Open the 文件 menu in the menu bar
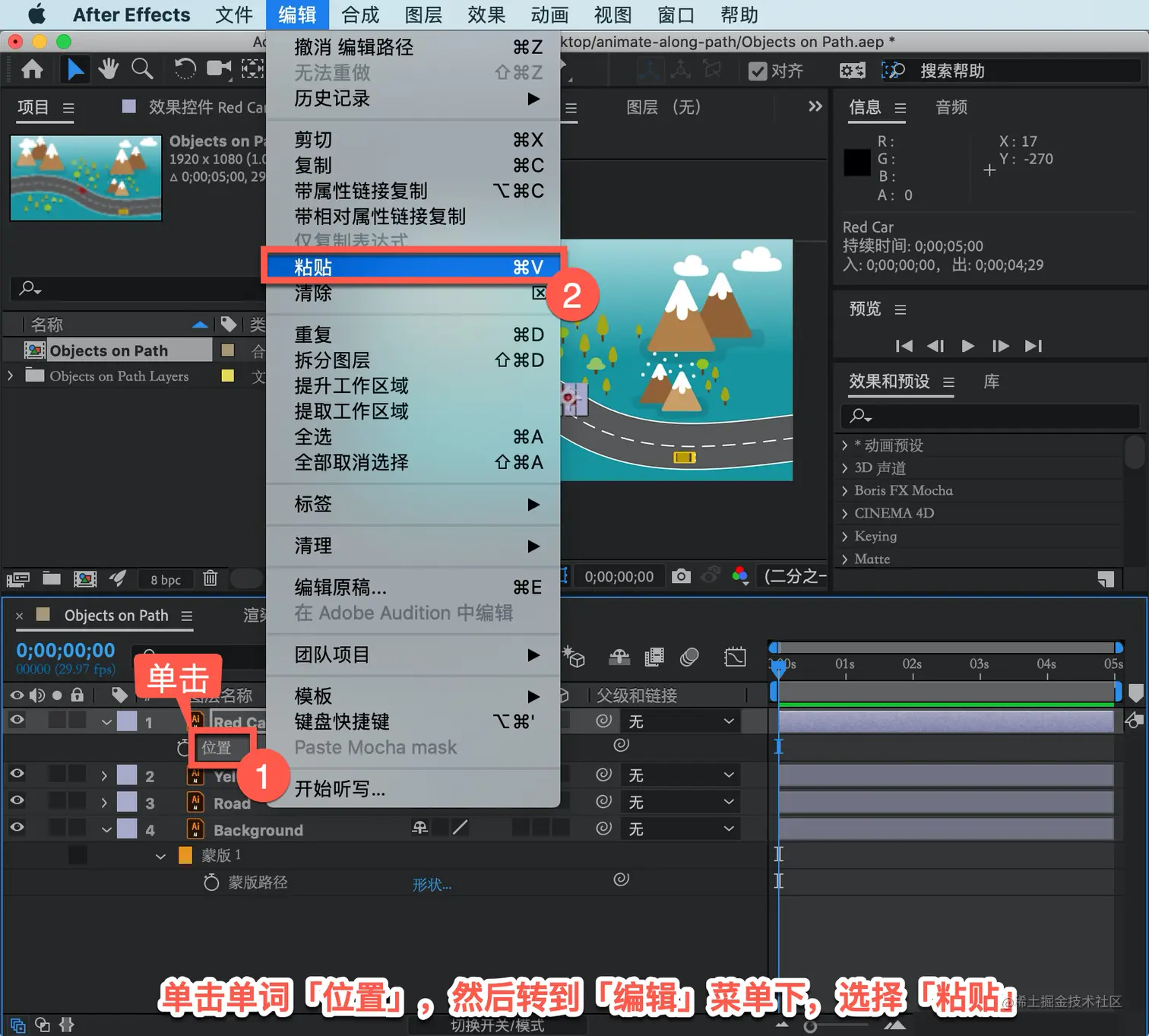Screen dimensions: 1149x1036 point(234,14)
